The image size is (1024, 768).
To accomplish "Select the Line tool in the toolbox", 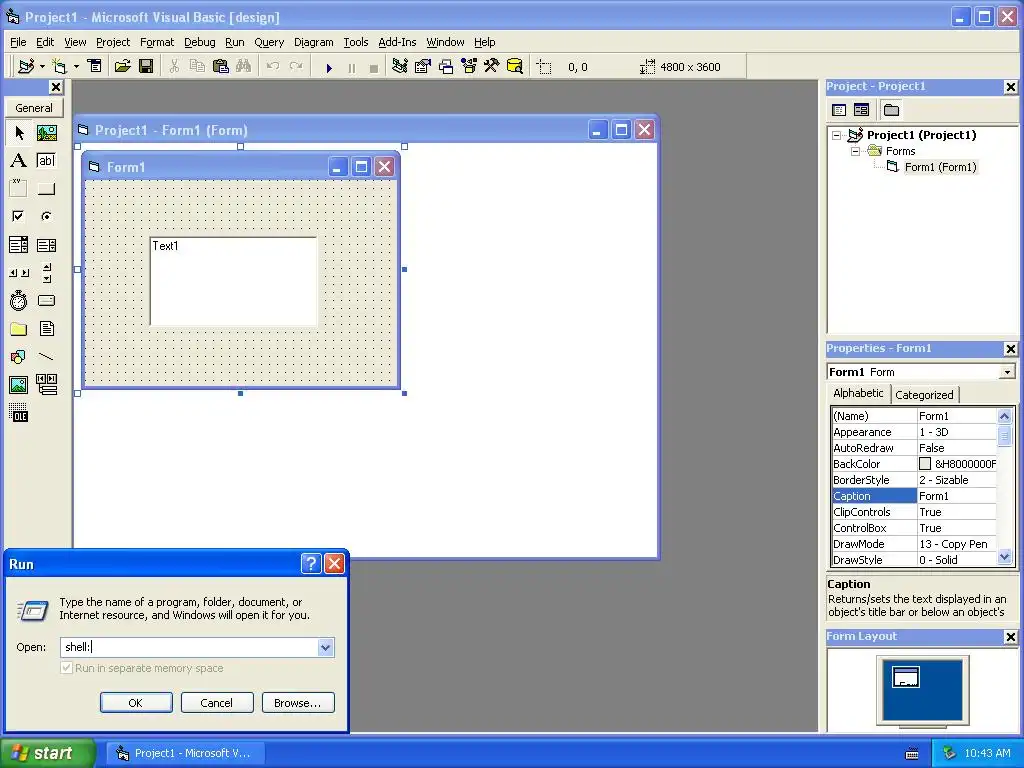I will [46, 357].
